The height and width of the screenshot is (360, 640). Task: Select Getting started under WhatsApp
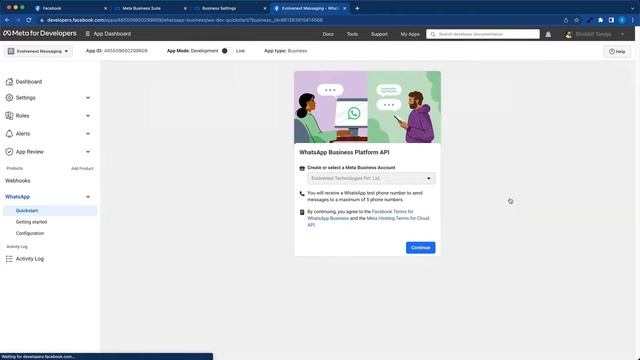coord(31,222)
